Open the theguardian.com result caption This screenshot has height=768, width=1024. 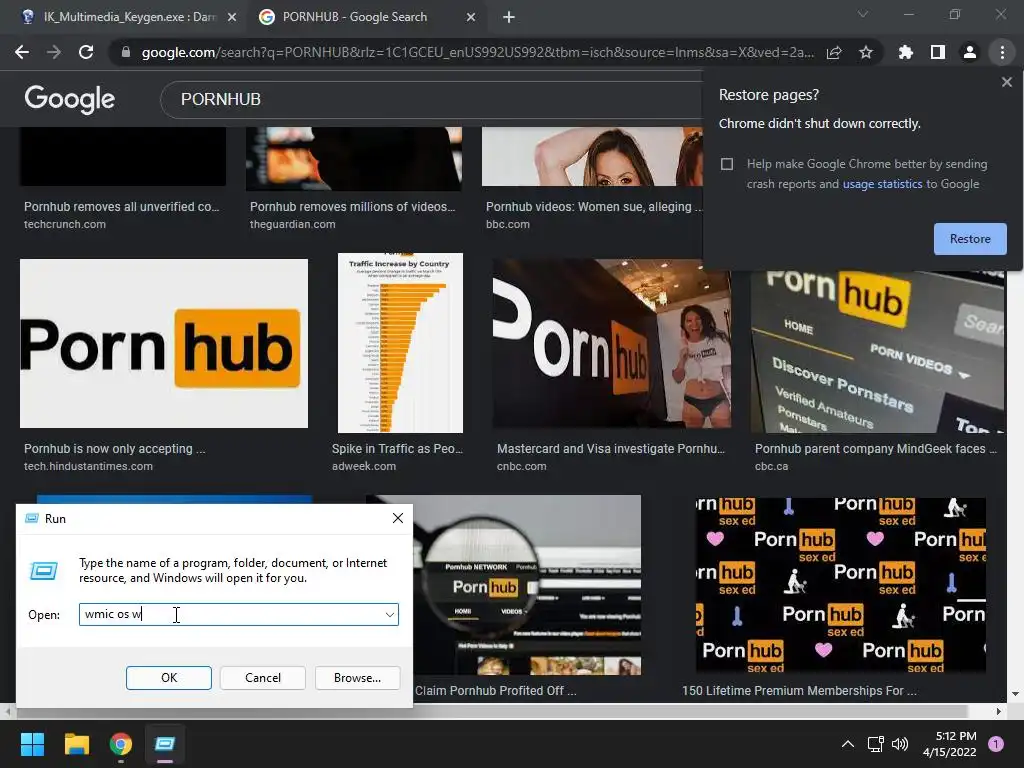tap(353, 215)
